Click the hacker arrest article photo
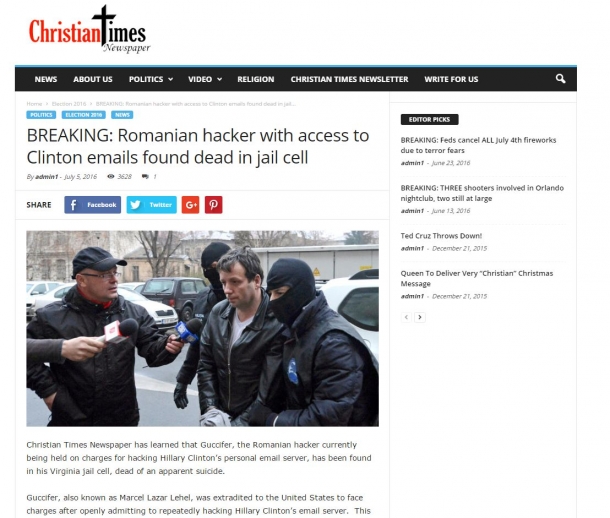This screenshot has width=610, height=518. (x=202, y=329)
